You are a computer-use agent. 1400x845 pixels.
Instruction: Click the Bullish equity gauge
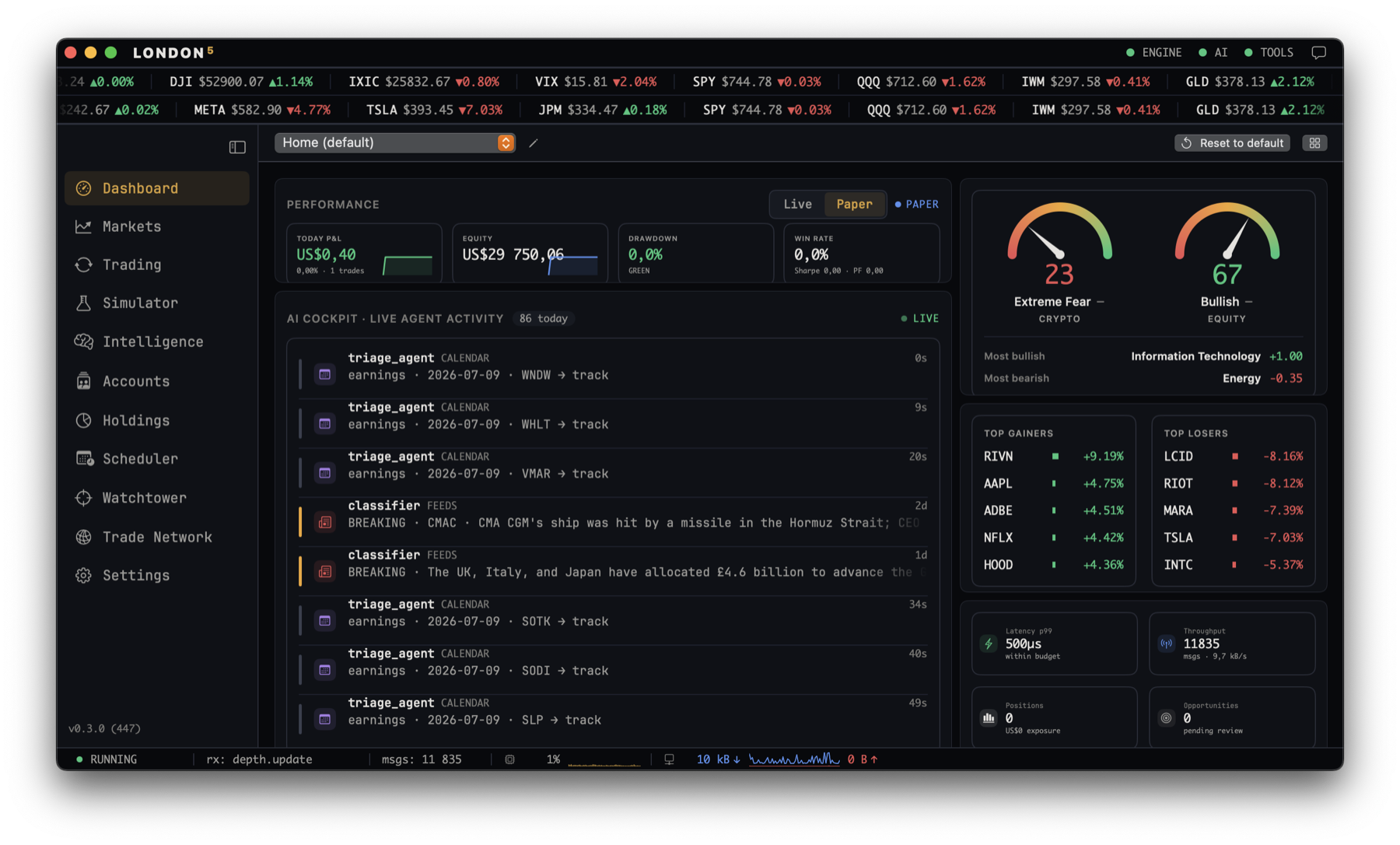1227,263
